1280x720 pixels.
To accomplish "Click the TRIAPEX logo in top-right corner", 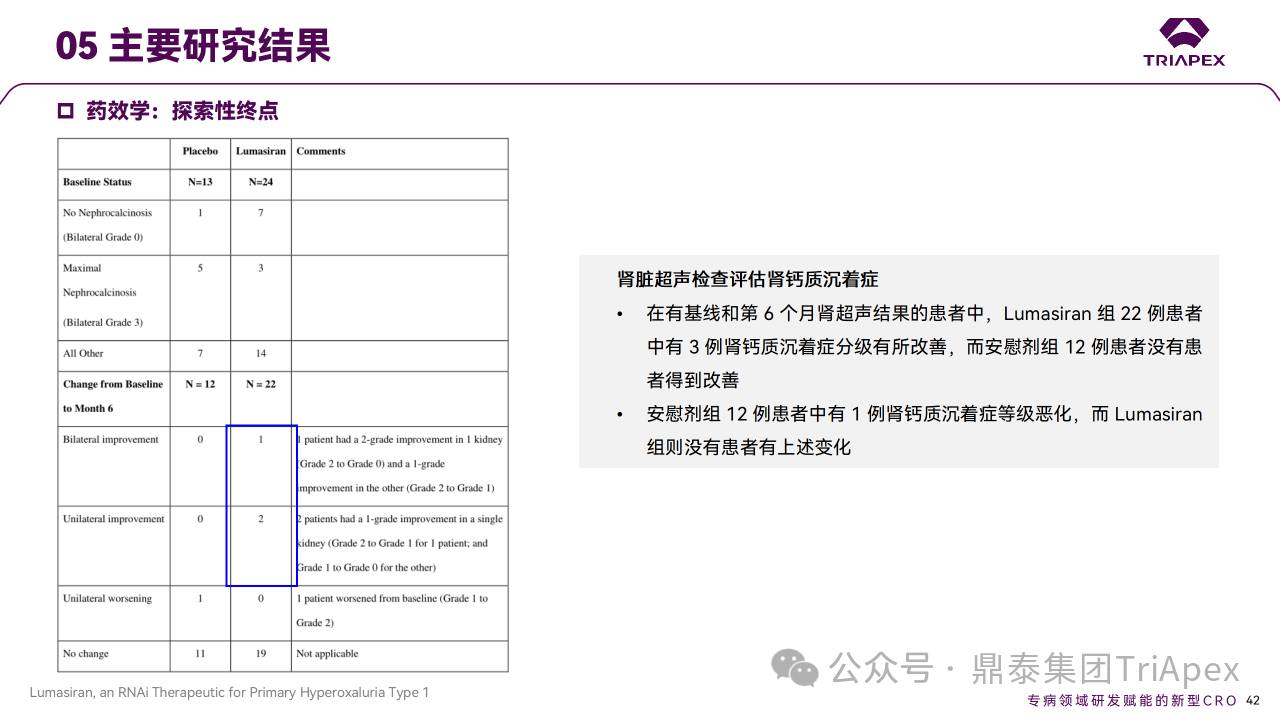I will coord(1184,42).
